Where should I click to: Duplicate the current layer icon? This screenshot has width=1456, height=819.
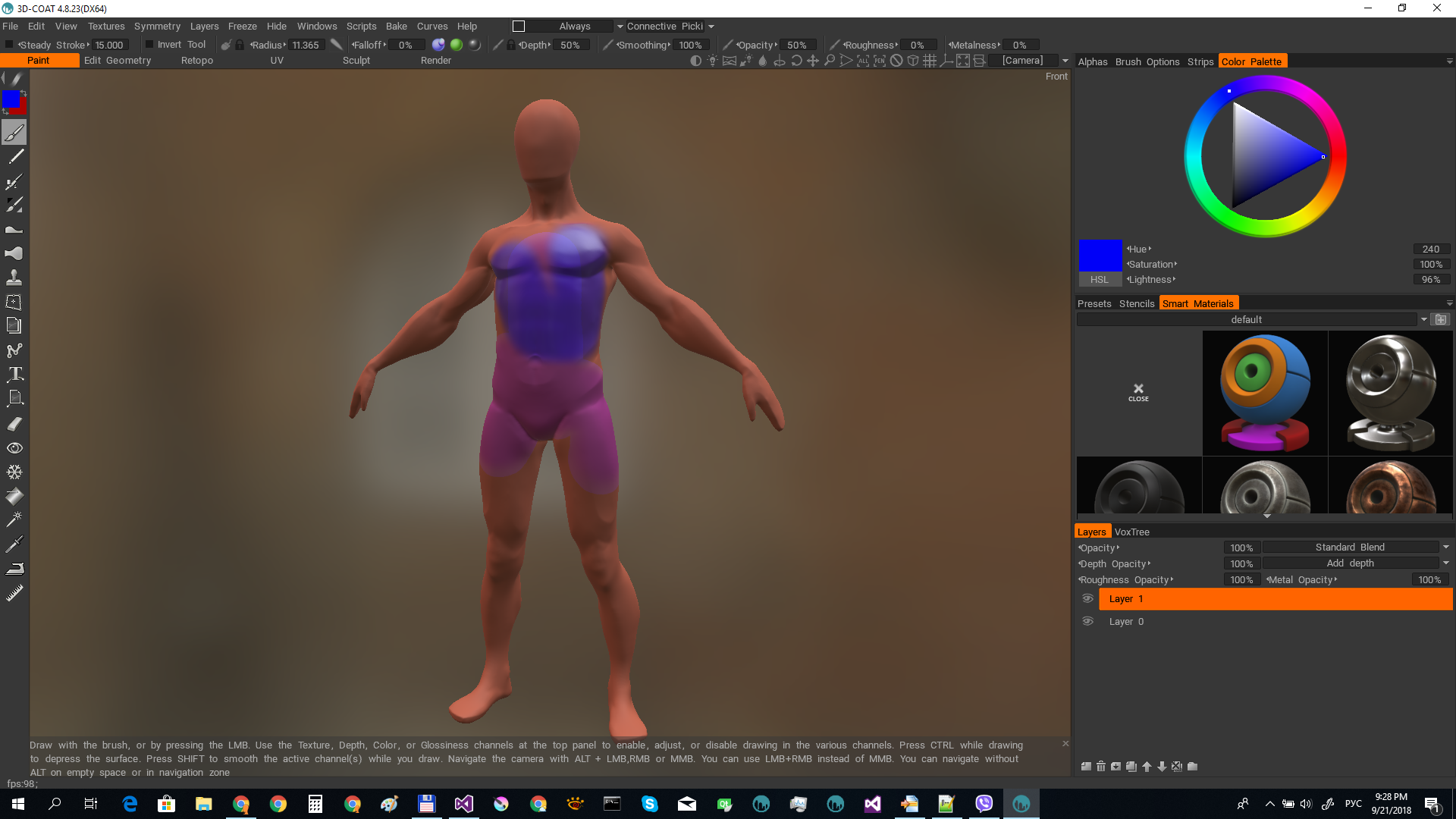pos(1131,767)
